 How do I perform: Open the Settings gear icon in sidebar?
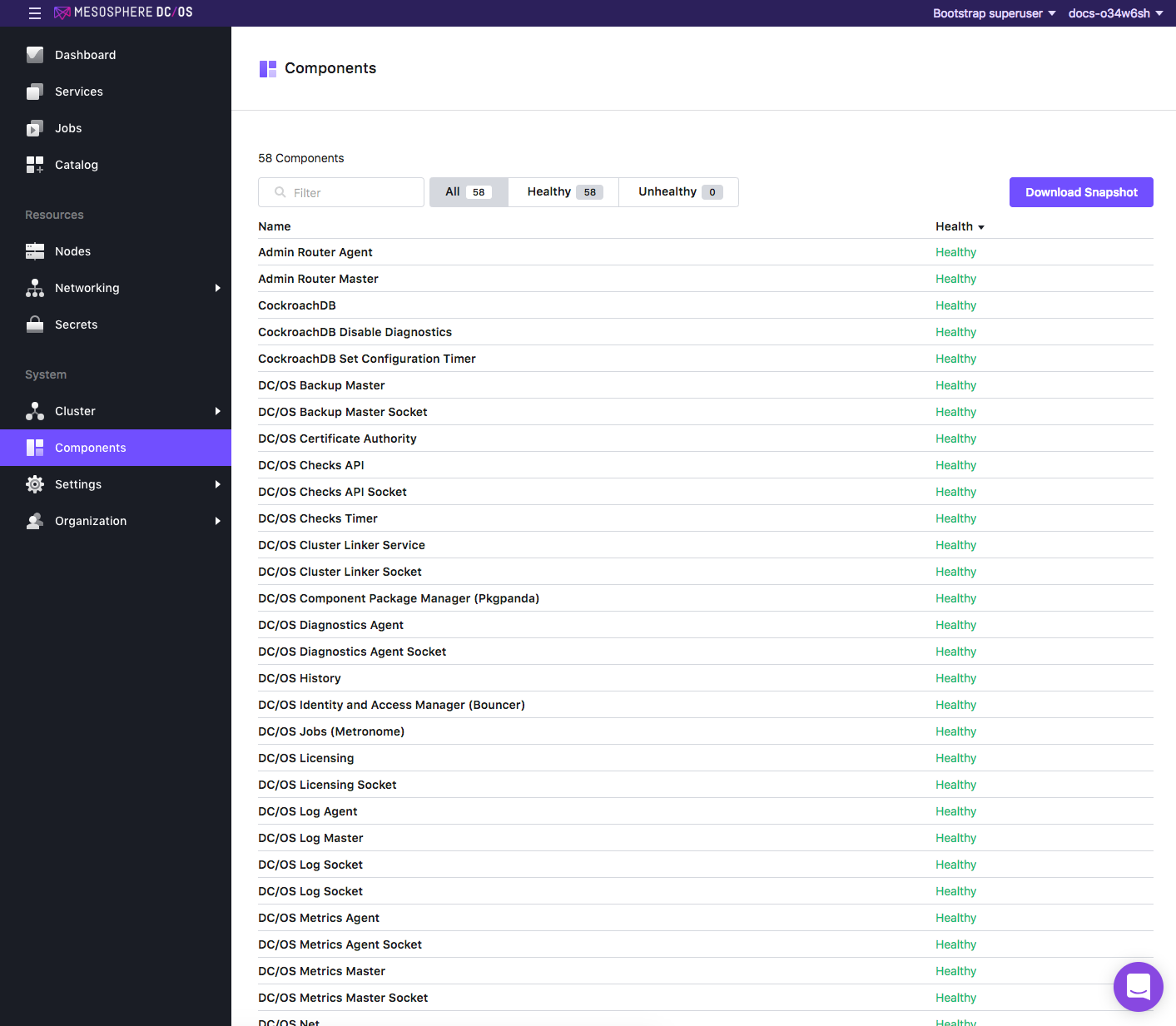(x=35, y=484)
